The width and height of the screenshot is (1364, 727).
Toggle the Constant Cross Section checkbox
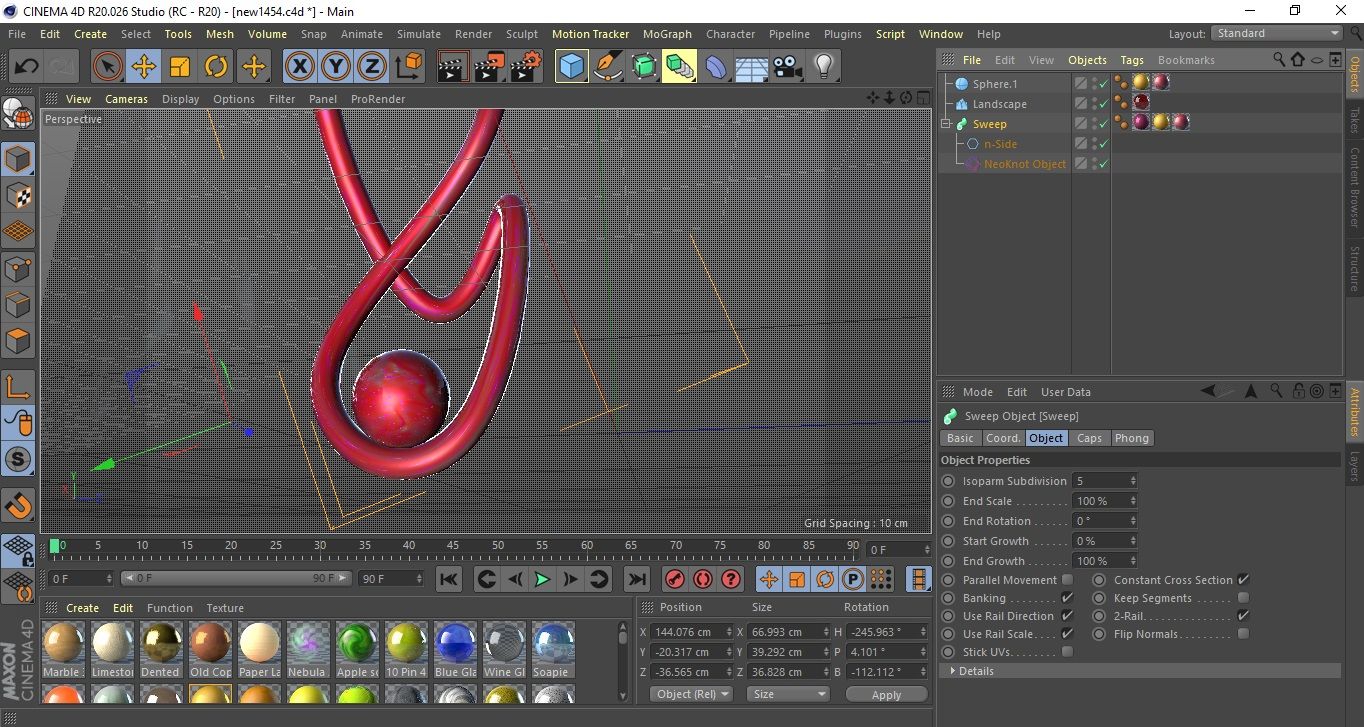pos(1243,580)
